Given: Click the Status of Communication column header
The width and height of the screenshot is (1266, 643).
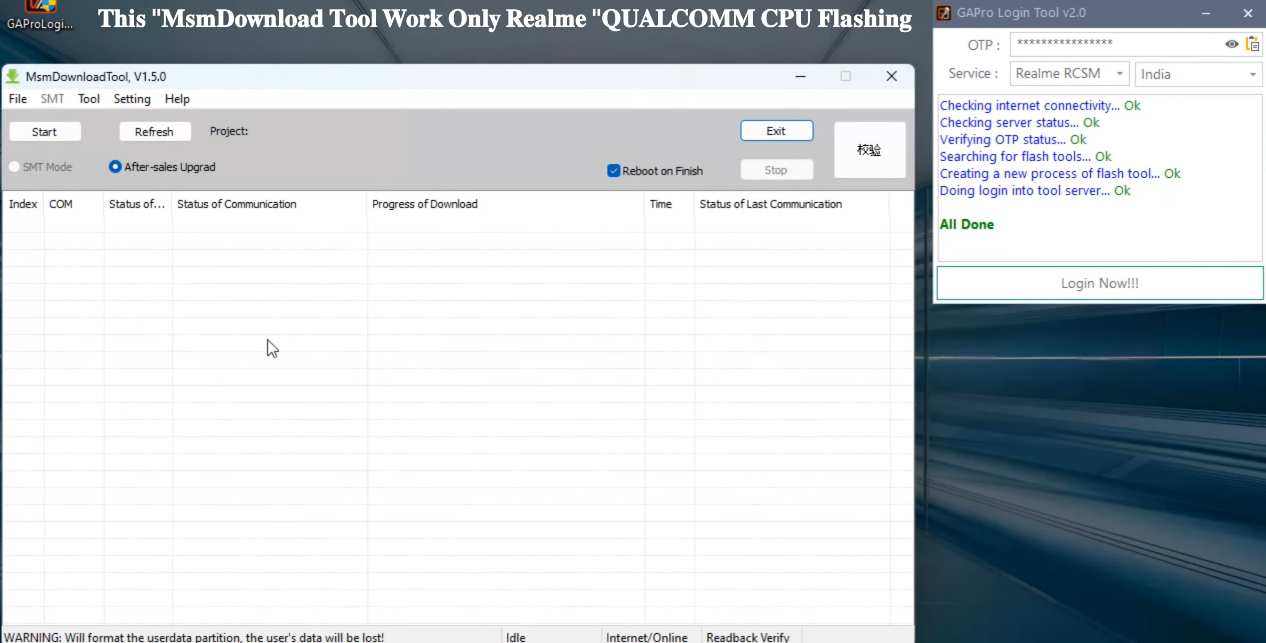Looking at the screenshot, I should (x=269, y=204).
